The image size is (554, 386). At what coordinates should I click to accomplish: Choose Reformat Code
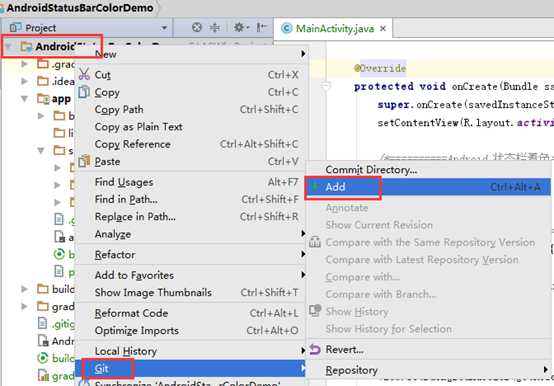[x=191, y=313]
